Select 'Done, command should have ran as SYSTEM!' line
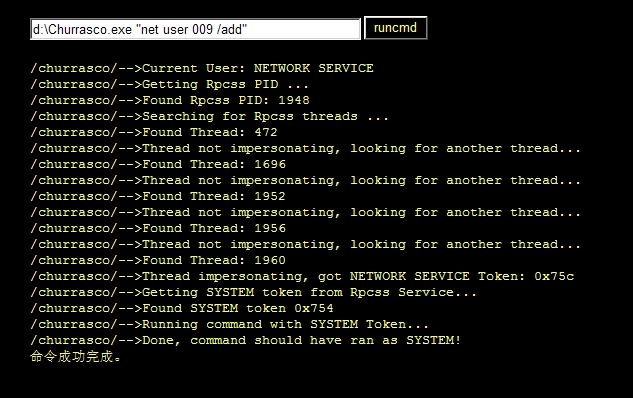The width and height of the screenshot is (633, 398). 245,340
